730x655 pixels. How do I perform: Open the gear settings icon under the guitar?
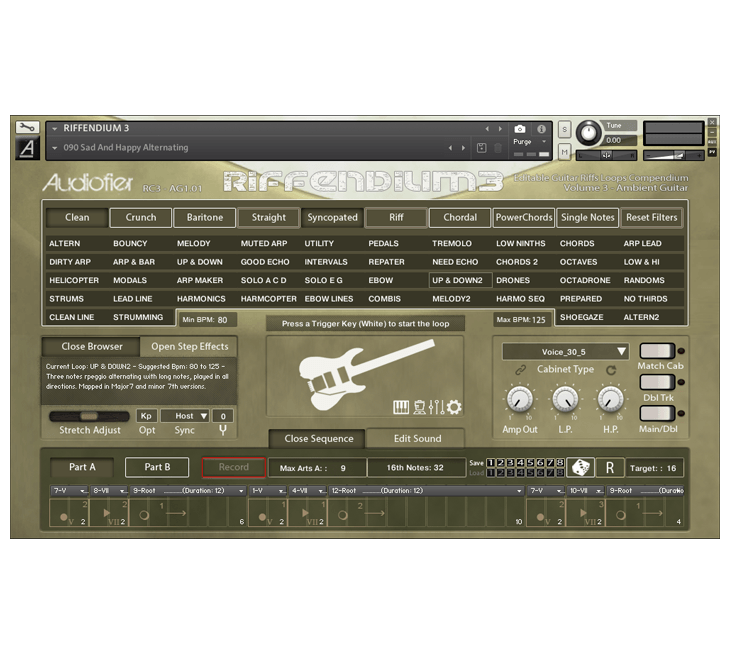[x=454, y=407]
